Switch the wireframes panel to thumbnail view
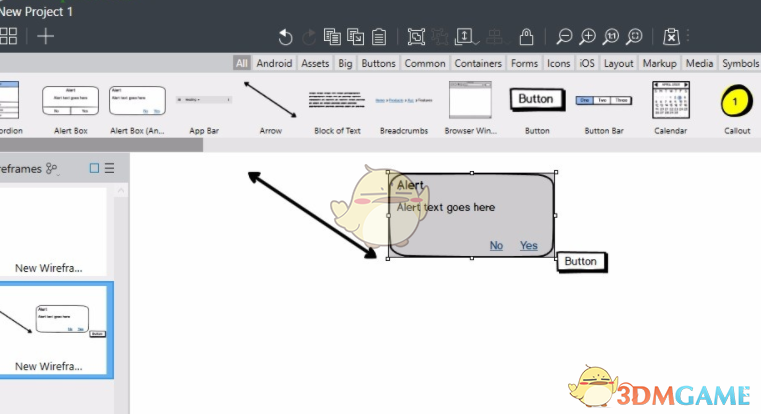This screenshot has width=761, height=414. (94, 168)
